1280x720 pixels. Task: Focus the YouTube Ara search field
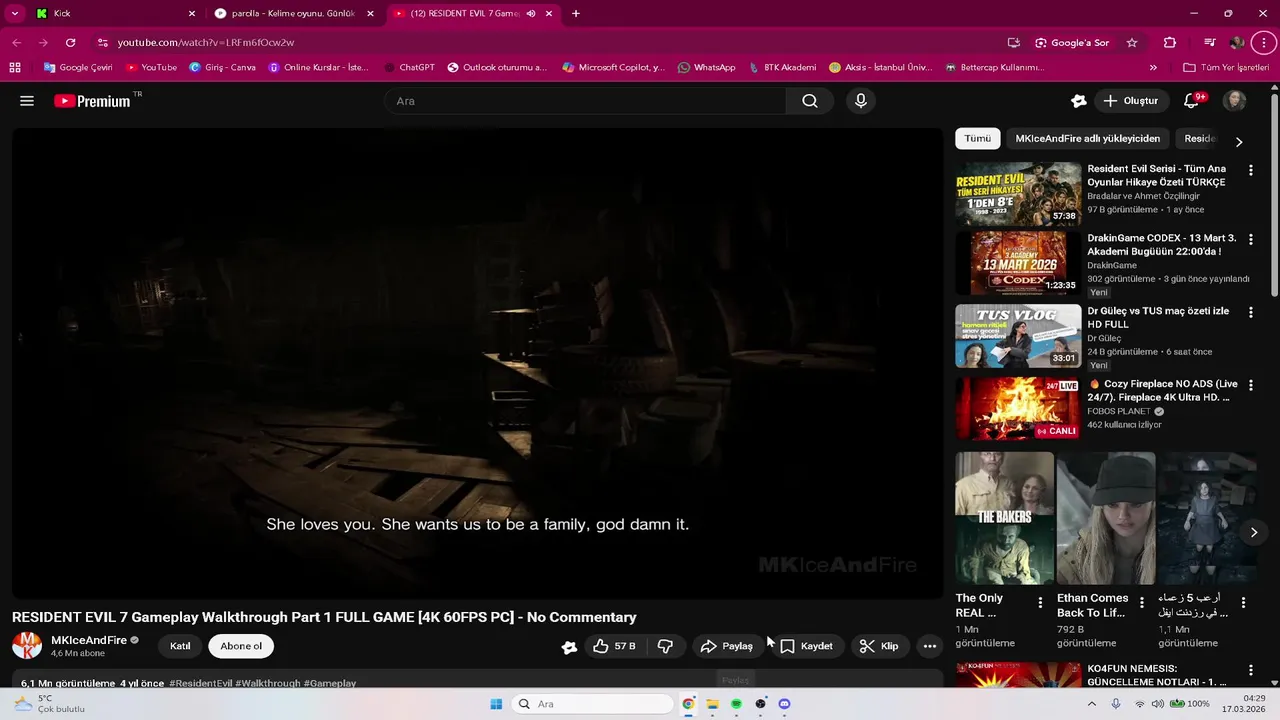click(585, 101)
